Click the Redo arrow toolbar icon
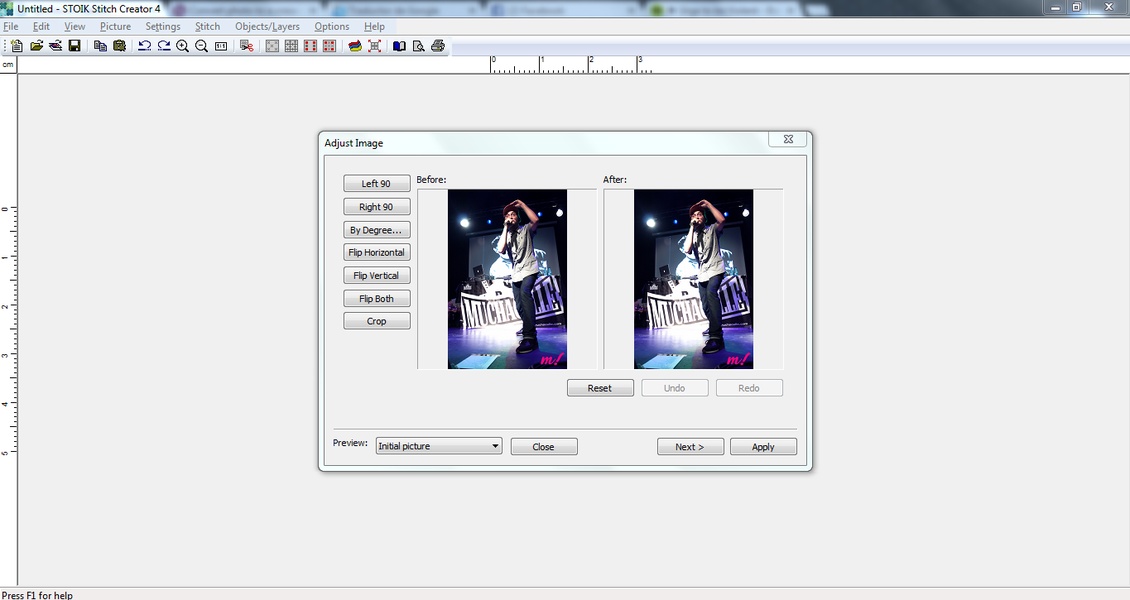 point(163,46)
